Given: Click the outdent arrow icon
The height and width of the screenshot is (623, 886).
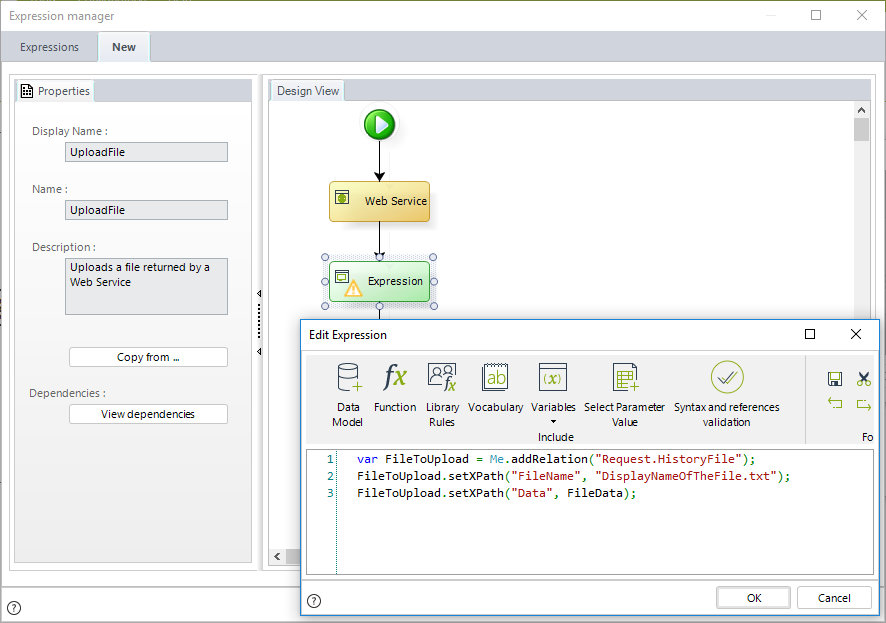Looking at the screenshot, I should click(835, 403).
